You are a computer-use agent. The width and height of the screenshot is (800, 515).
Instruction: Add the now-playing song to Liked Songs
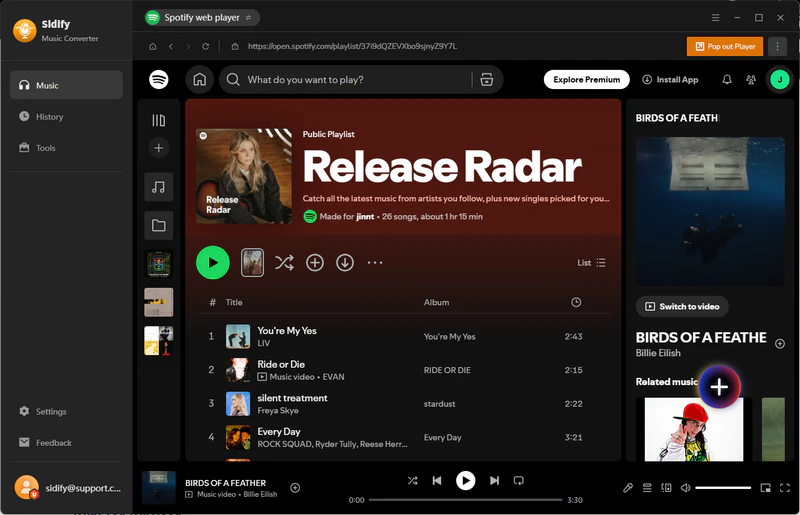[x=295, y=487]
